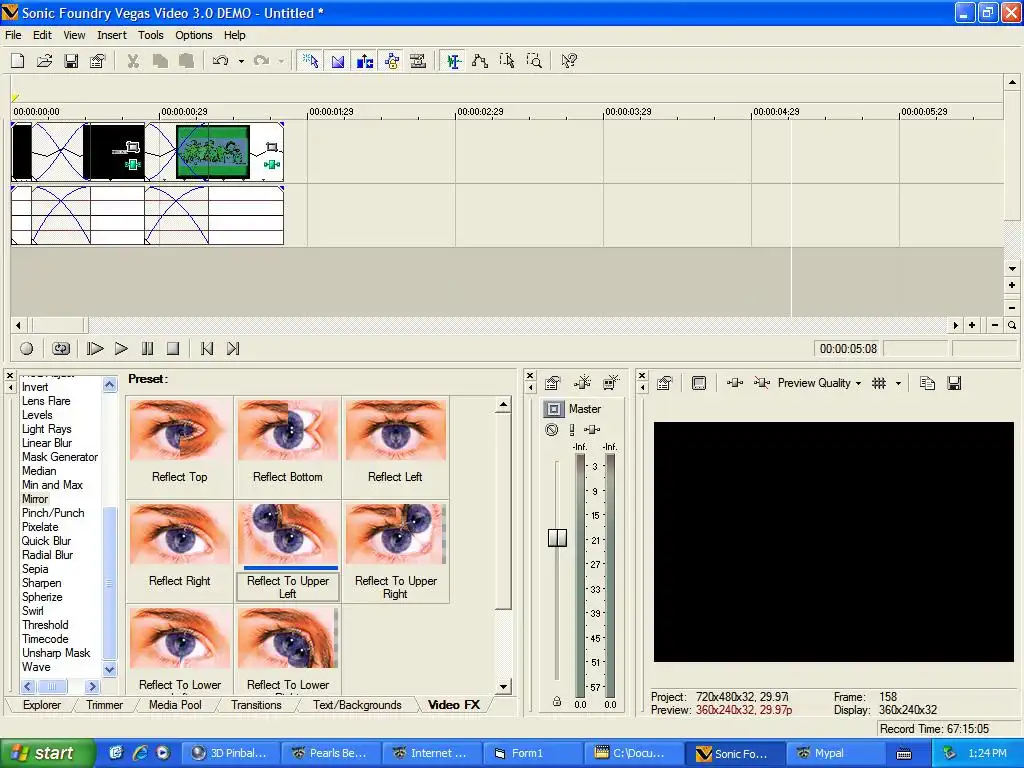Zoom in track height plus button
The width and height of the screenshot is (1024, 768).
(1012, 285)
